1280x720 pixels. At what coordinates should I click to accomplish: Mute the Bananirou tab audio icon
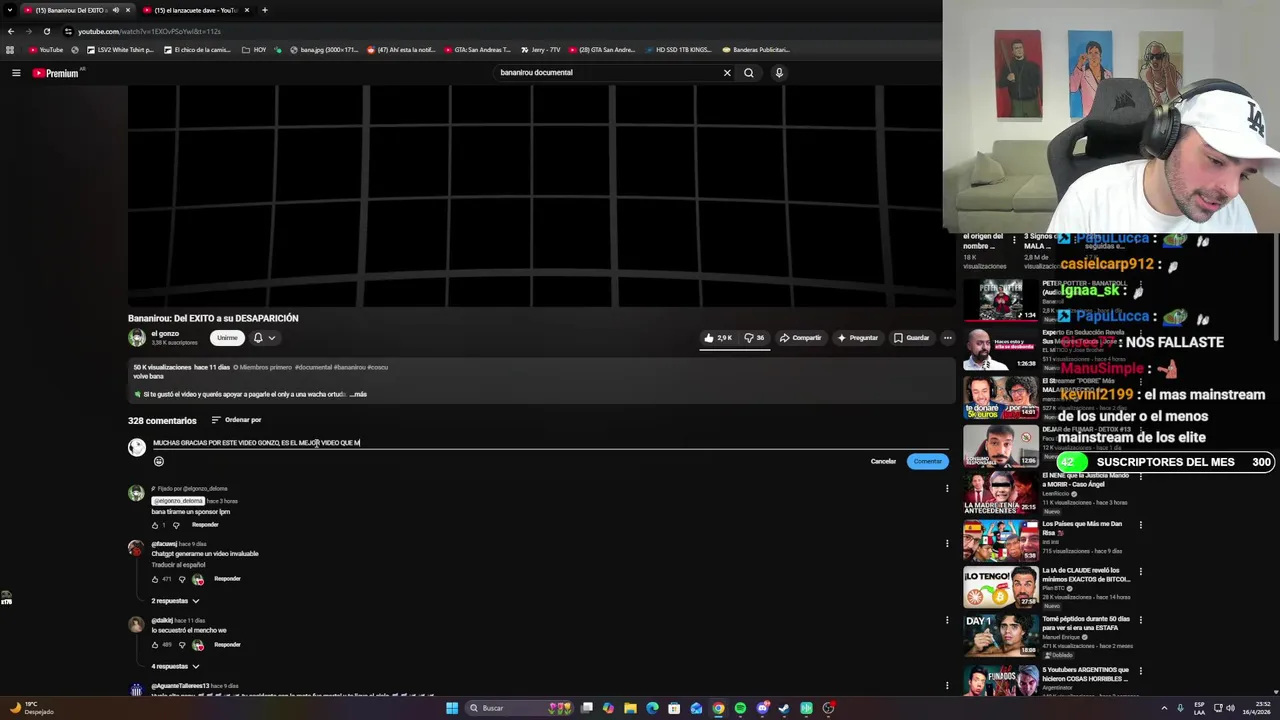click(115, 10)
